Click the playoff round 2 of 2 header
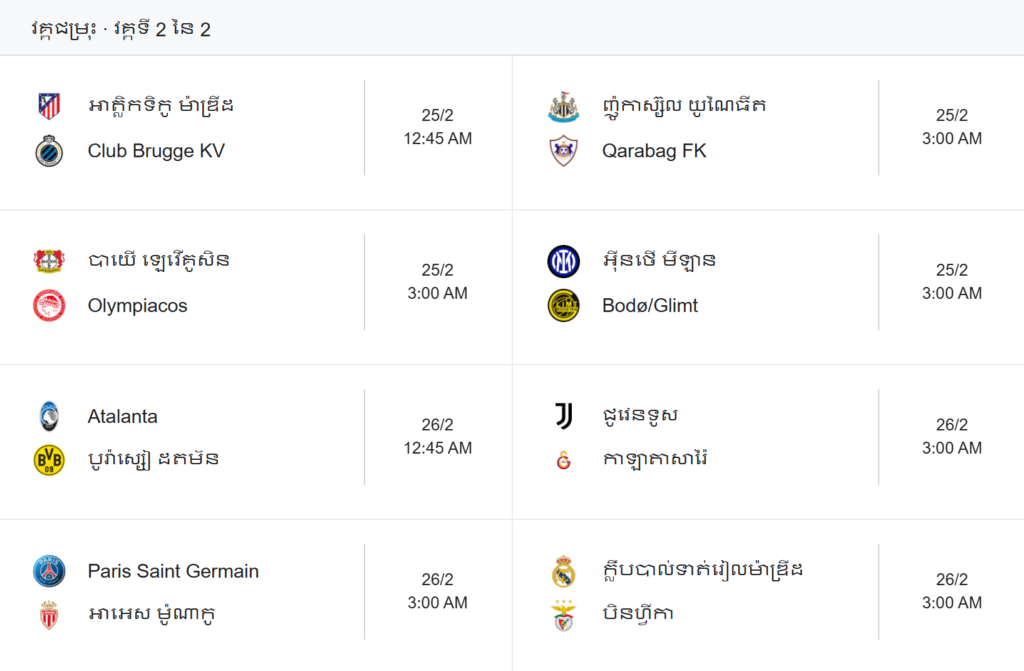The height and width of the screenshot is (671, 1024). tap(121, 29)
